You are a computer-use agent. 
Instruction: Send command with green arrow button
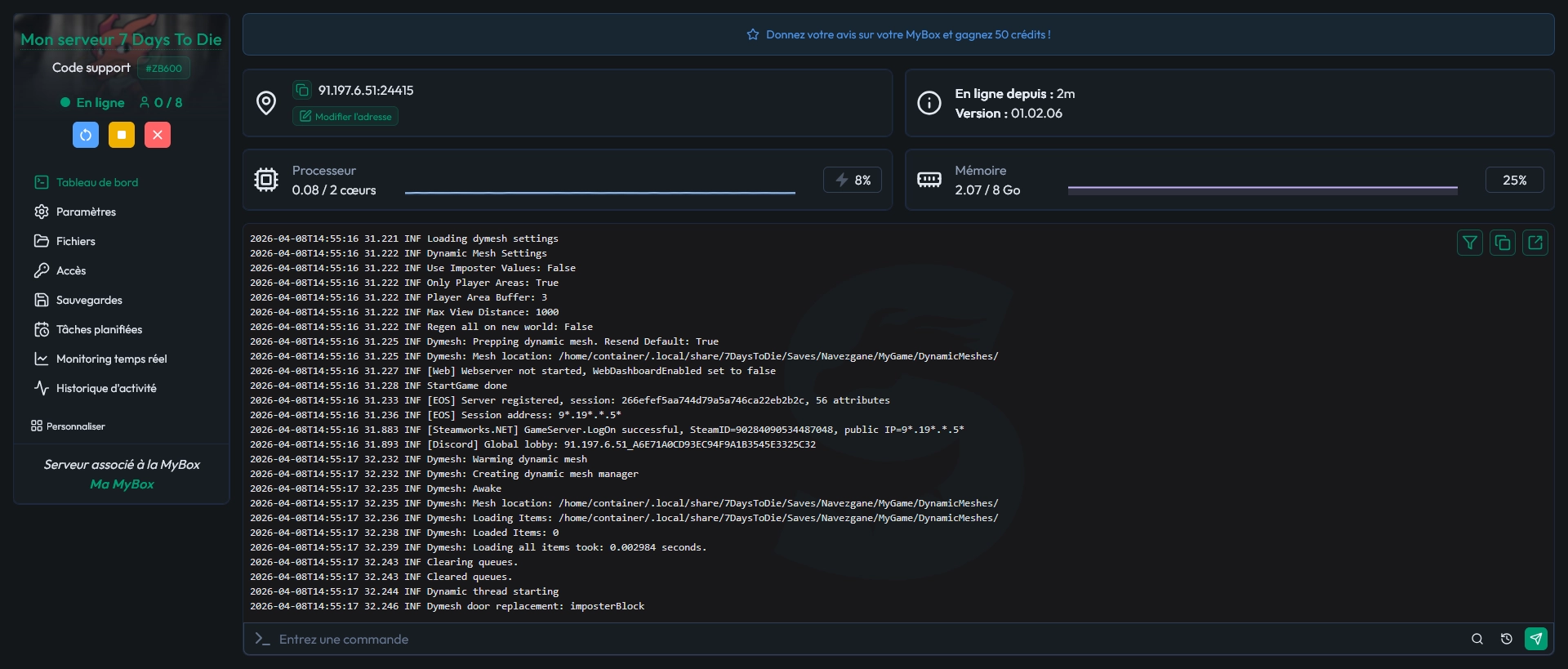click(1535, 639)
